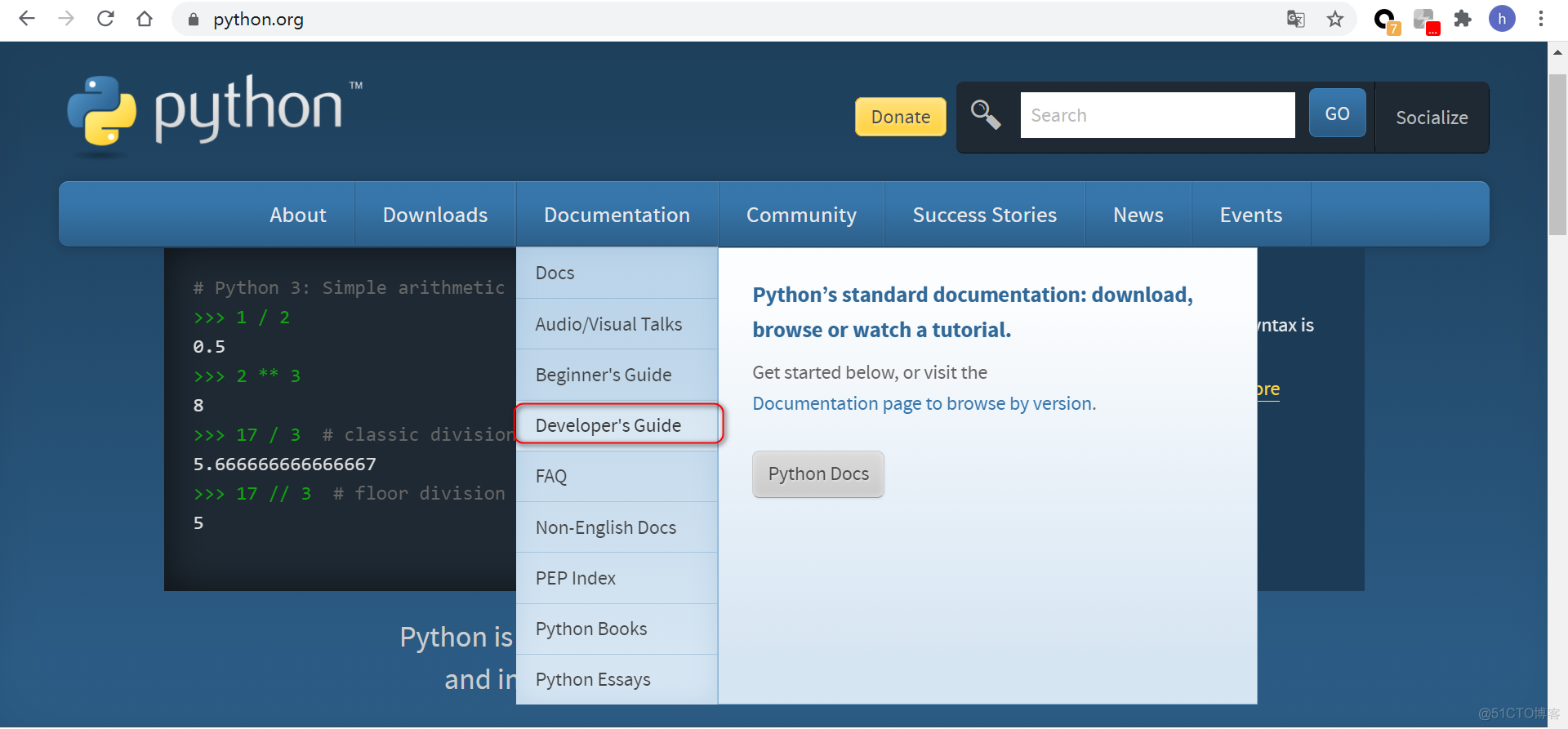Open 'Documentation page to browse by version' link
This screenshot has width=1568, height=729.
click(923, 403)
